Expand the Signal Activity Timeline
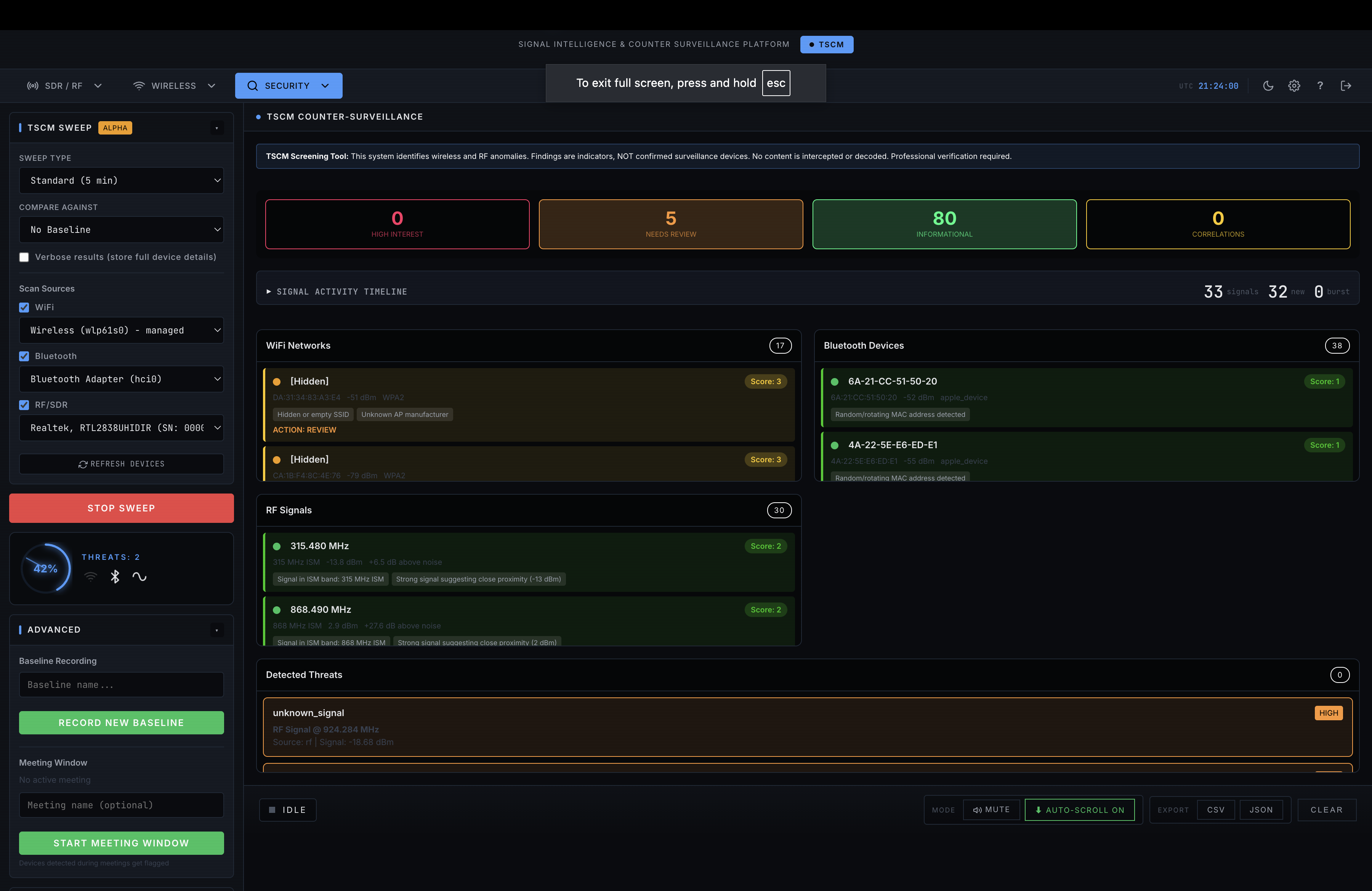The image size is (1372, 891). [337, 292]
